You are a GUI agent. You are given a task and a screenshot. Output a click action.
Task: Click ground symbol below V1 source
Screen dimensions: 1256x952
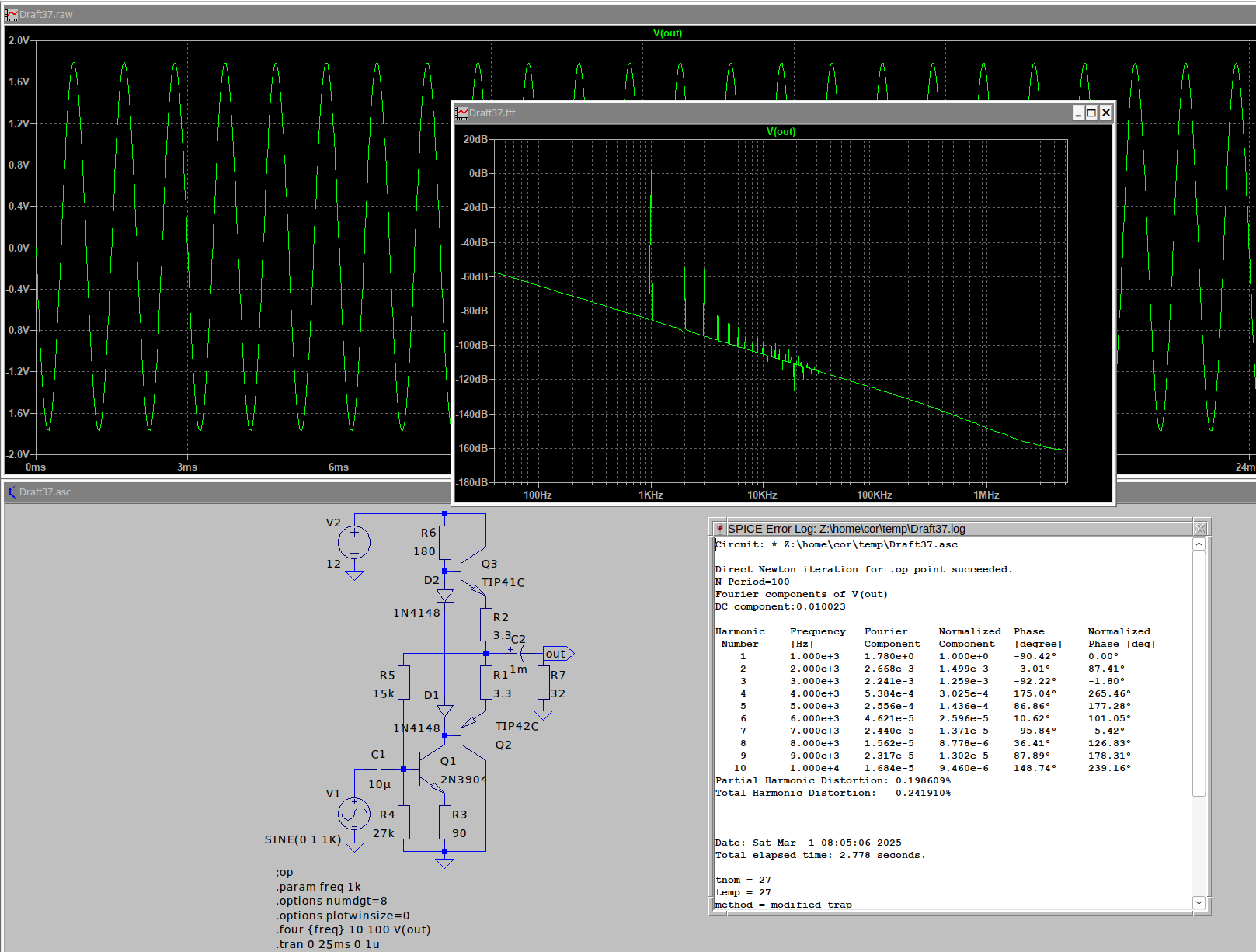(x=354, y=847)
